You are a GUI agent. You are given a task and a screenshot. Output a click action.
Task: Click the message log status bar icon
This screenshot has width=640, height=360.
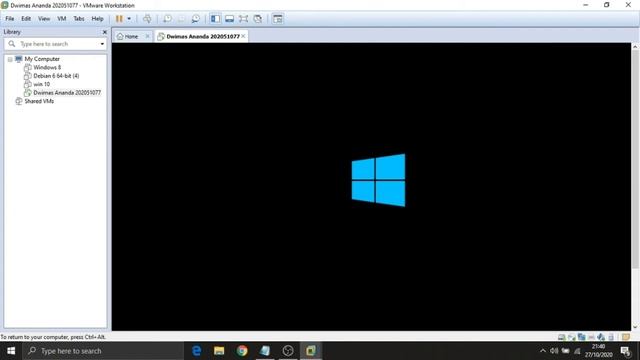626,337
